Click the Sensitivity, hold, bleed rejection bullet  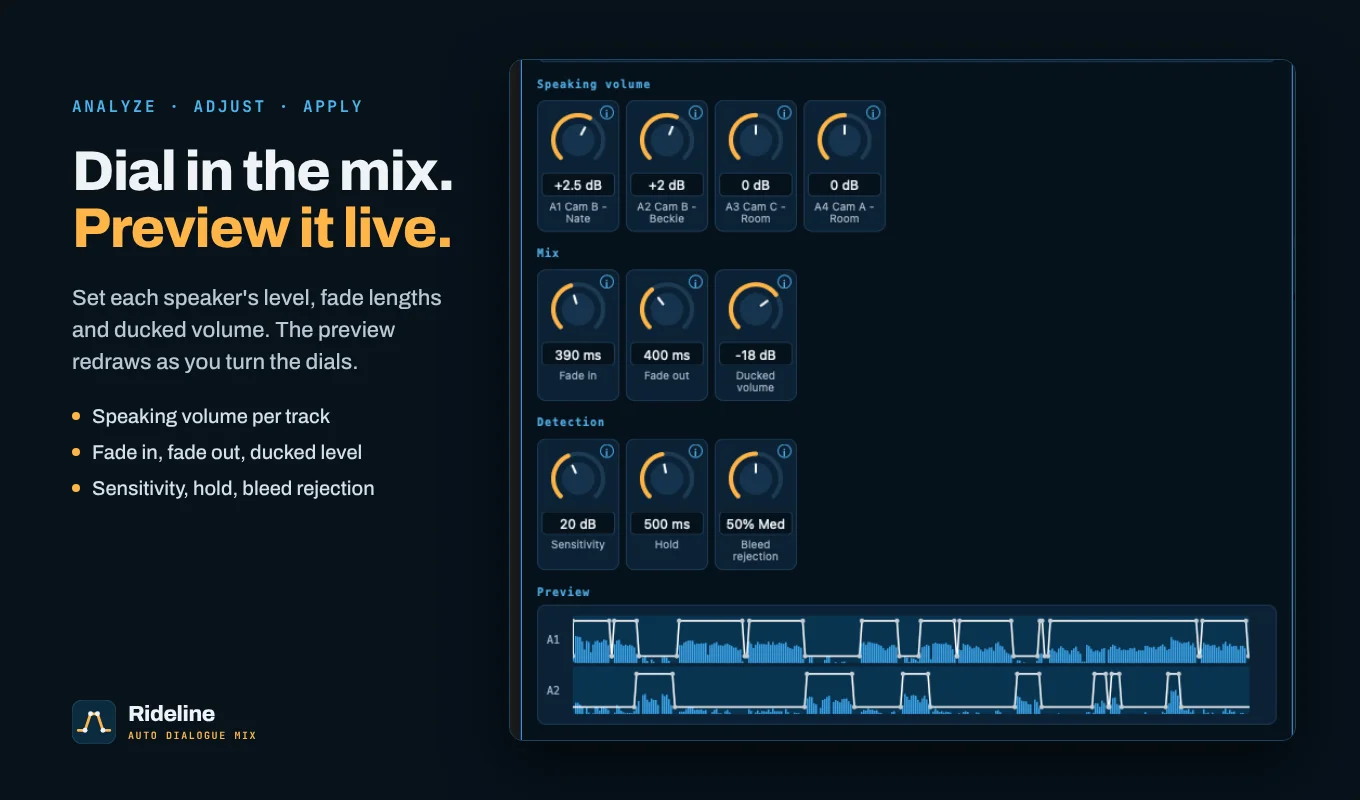tap(233, 488)
